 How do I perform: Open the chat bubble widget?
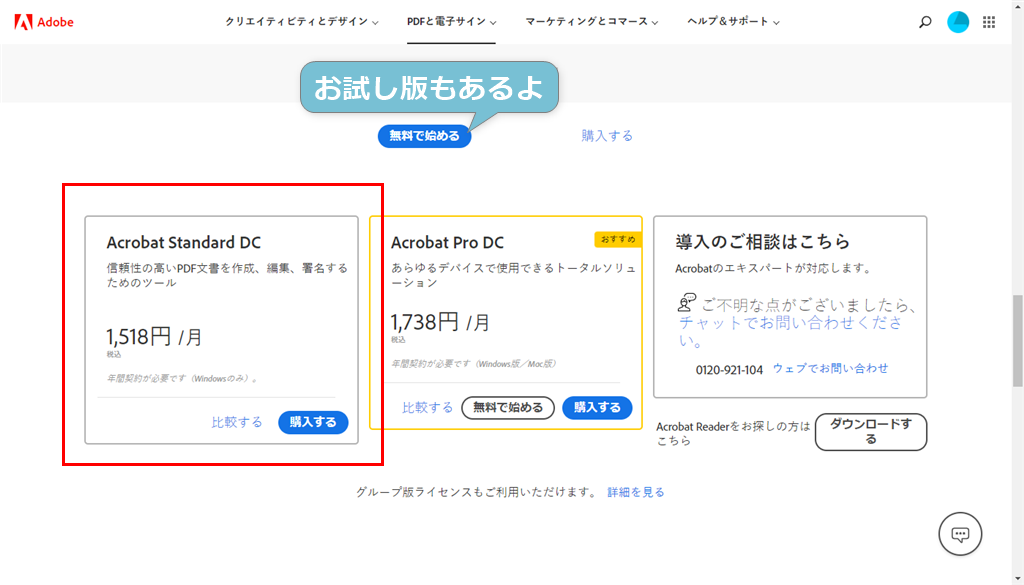[x=960, y=534]
